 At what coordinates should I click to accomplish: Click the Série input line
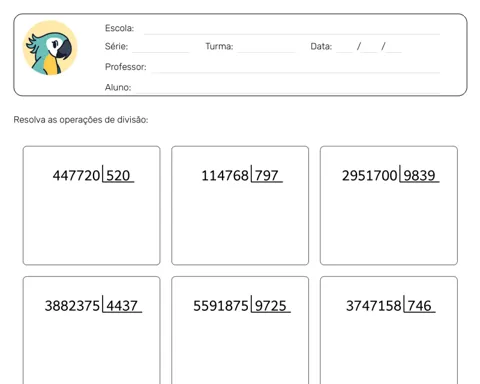coord(161,52)
